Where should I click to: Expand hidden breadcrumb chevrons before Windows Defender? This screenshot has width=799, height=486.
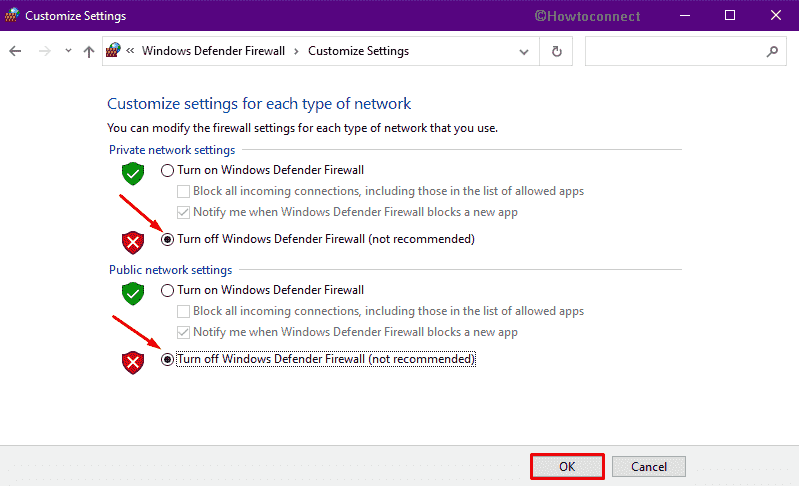tap(130, 50)
